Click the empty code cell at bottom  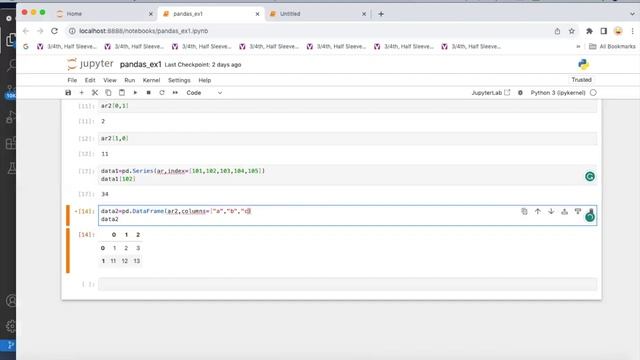tap(347, 284)
